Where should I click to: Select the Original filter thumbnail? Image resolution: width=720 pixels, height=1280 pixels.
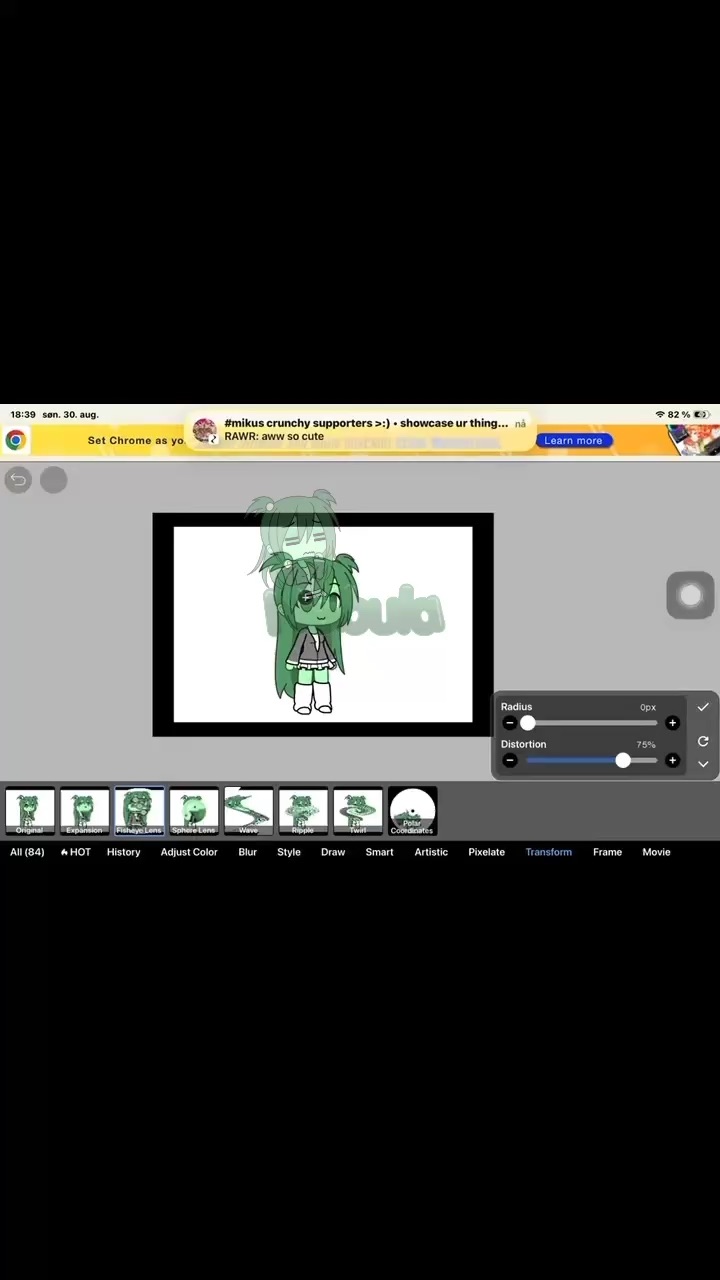[x=30, y=811]
